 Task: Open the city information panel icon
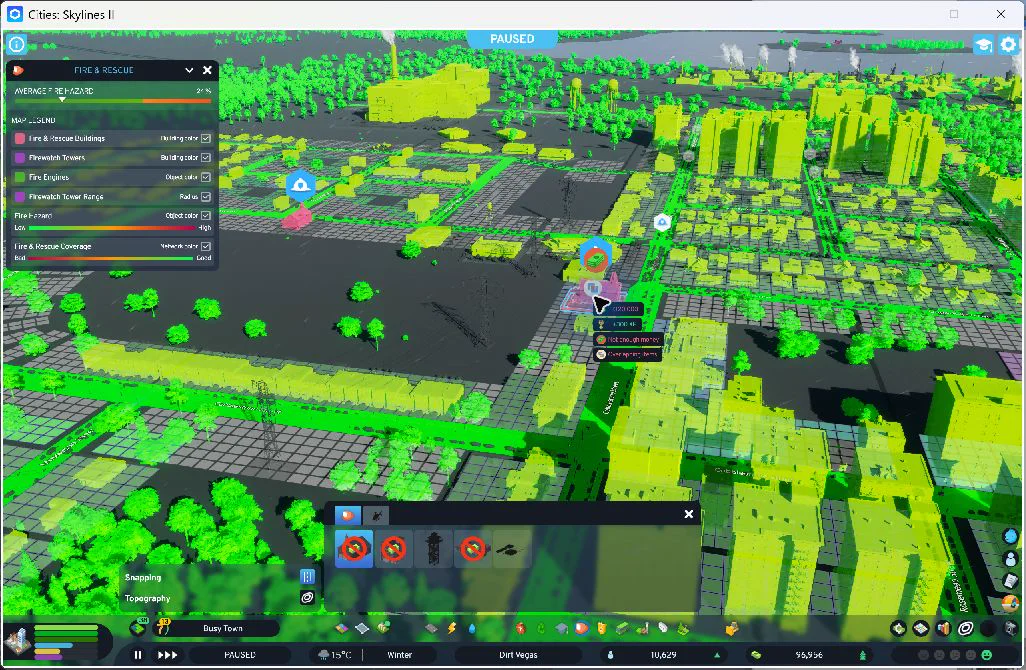[x=16, y=44]
